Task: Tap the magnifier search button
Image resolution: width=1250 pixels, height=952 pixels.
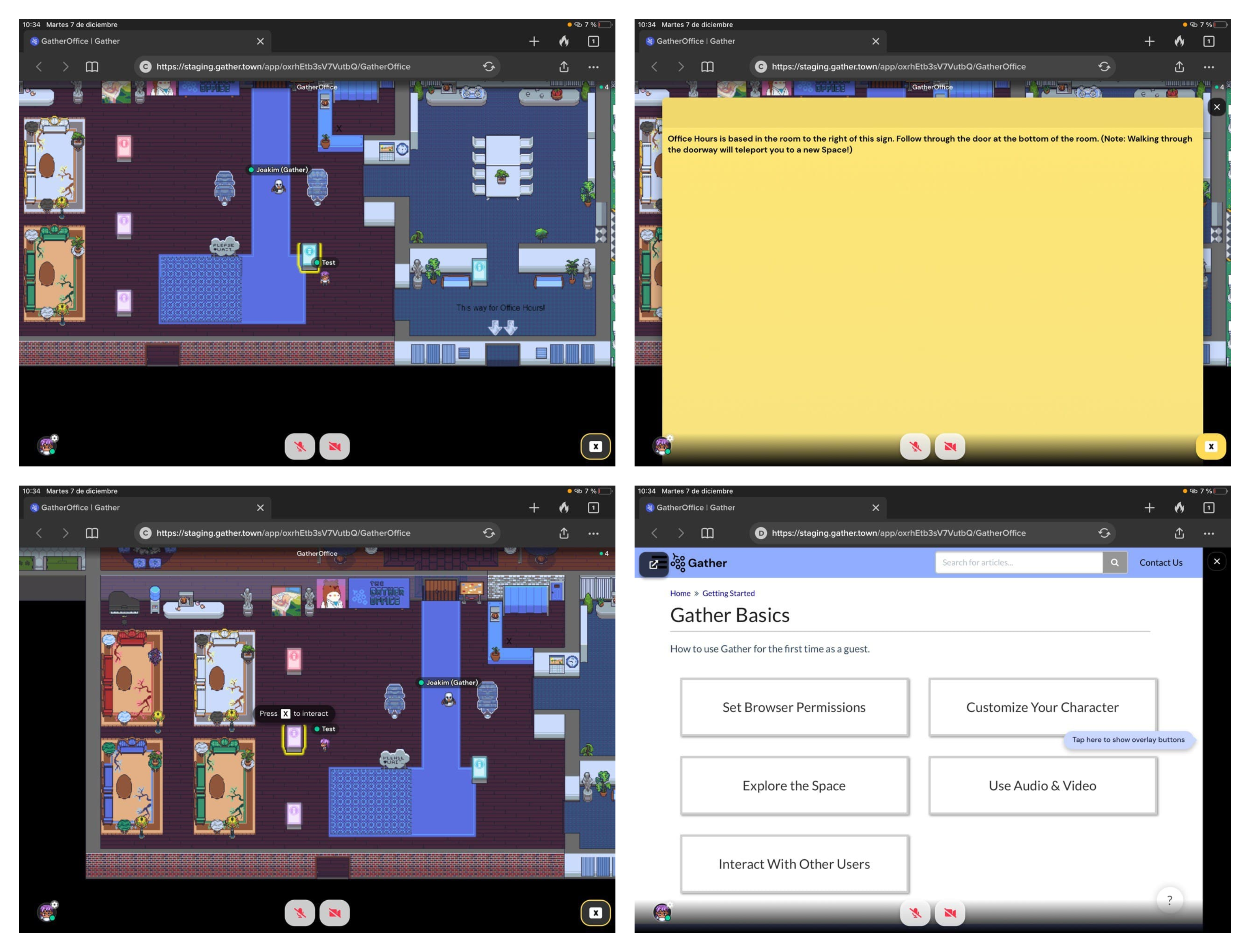Action: click(x=1114, y=562)
